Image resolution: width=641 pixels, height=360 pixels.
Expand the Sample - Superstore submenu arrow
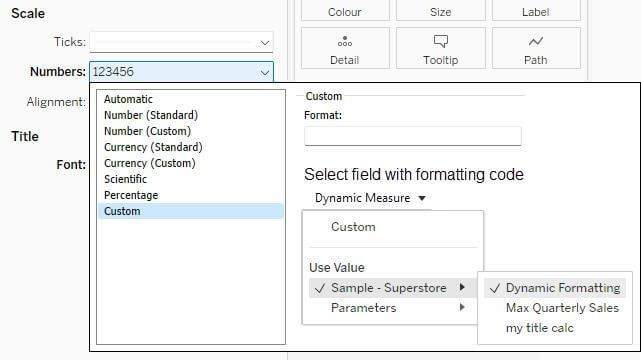[x=462, y=287]
